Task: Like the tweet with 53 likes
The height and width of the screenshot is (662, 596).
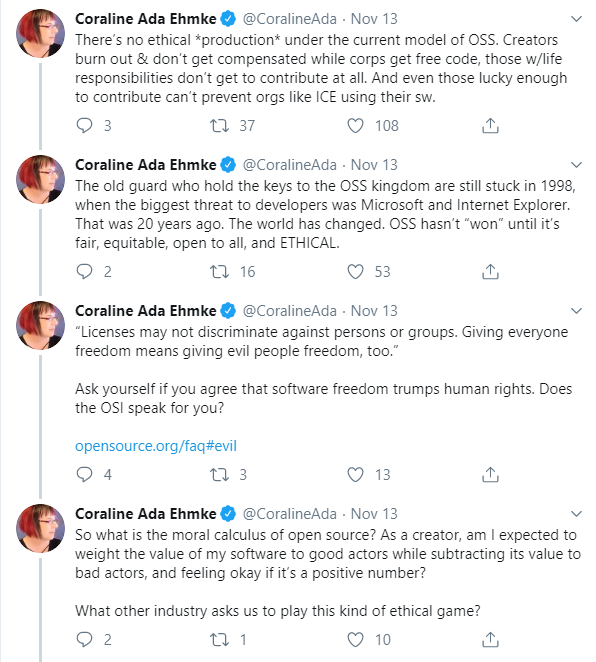Action: (355, 271)
